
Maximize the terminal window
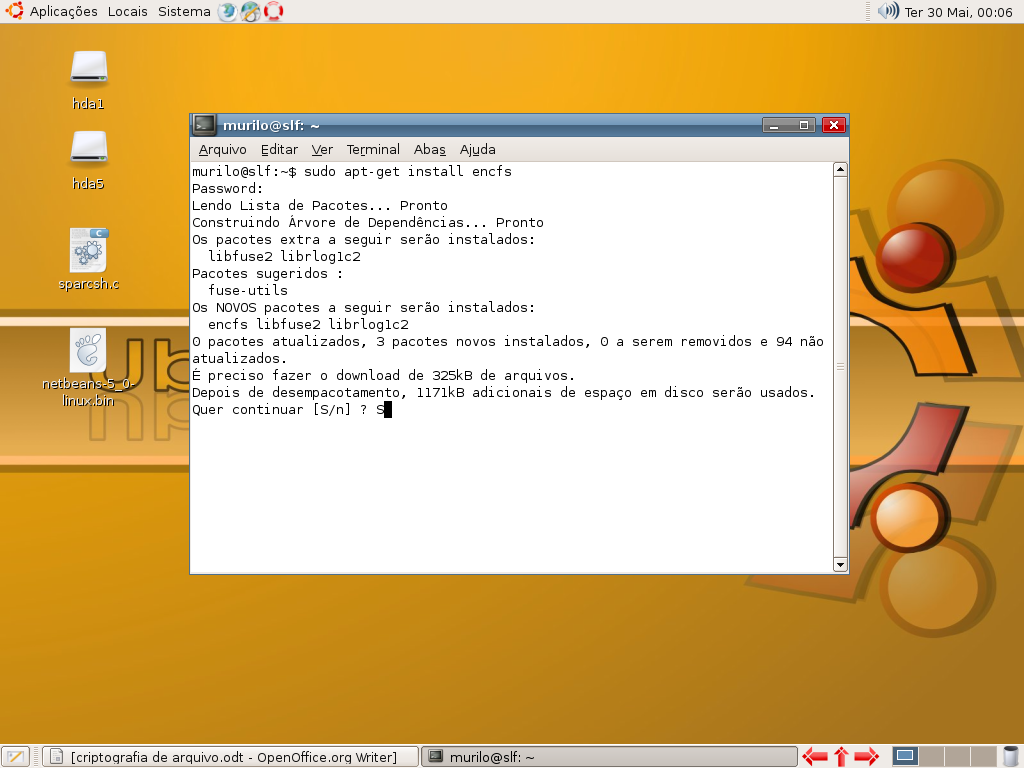(803, 125)
